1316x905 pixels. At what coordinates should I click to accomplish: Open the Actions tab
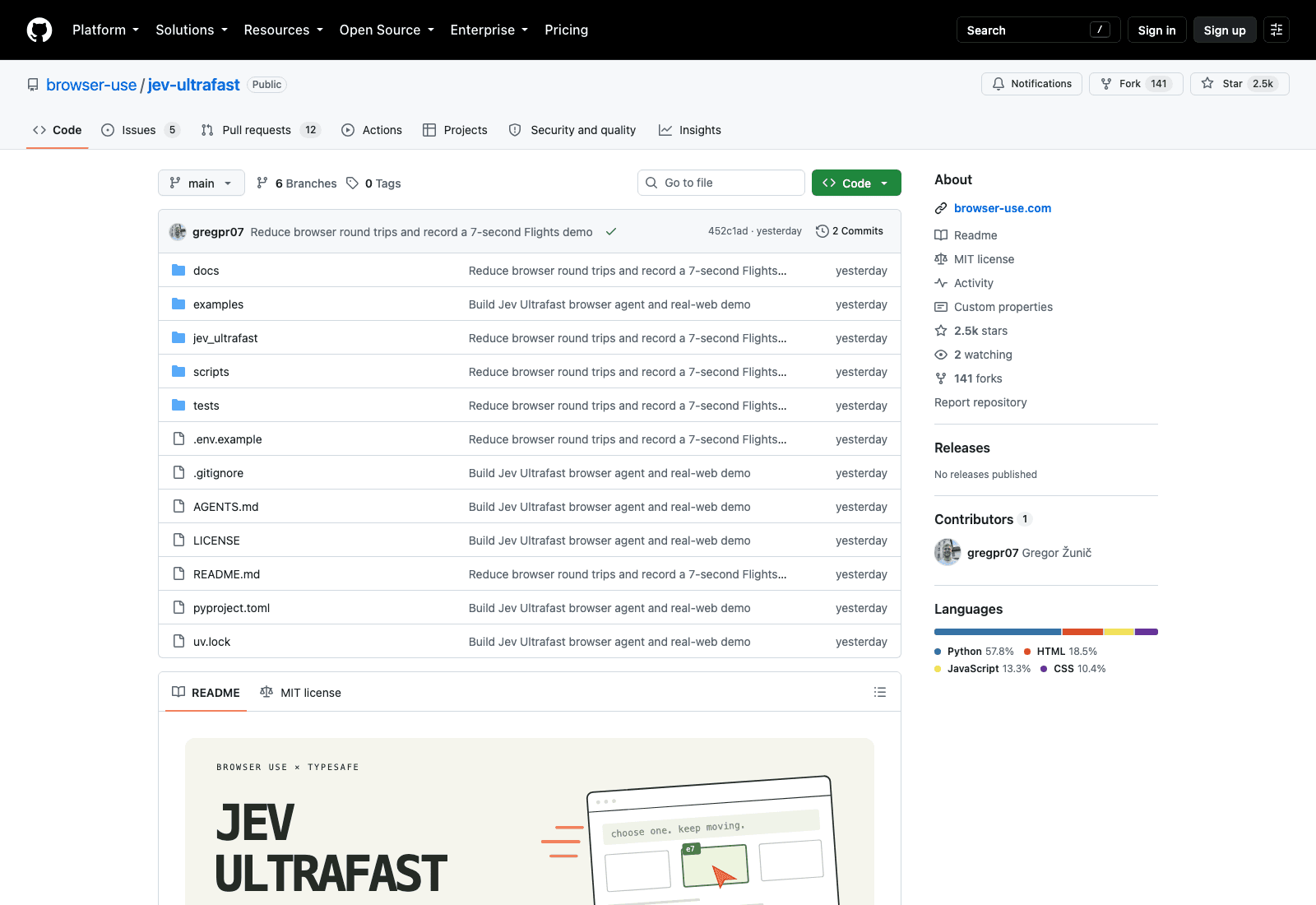click(372, 130)
